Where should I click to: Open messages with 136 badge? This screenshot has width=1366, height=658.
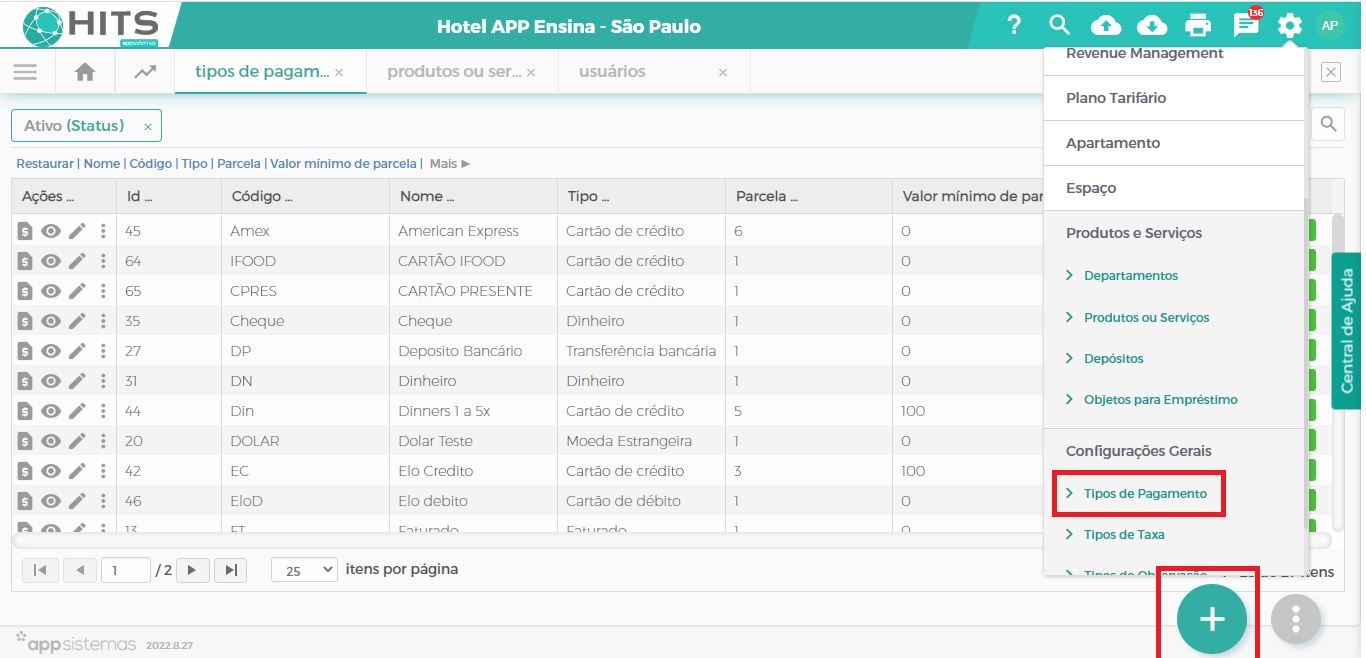pos(1245,25)
